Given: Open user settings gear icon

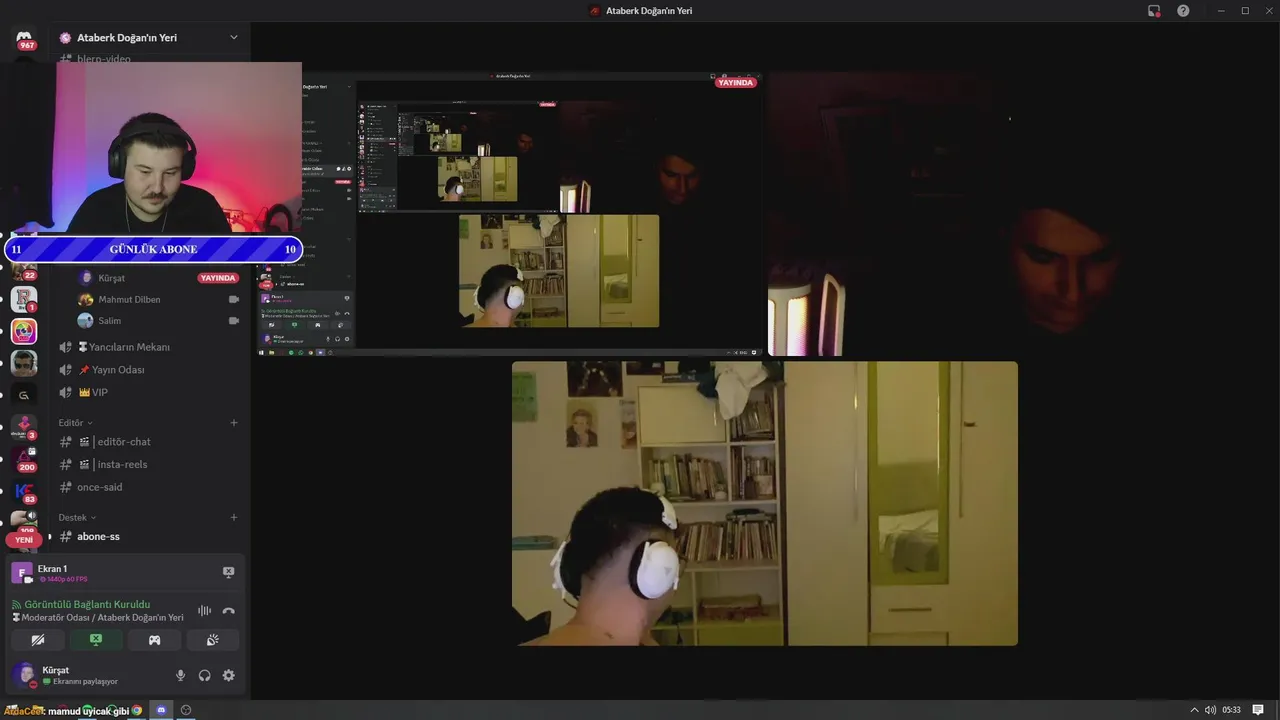Looking at the screenshot, I should [228, 675].
